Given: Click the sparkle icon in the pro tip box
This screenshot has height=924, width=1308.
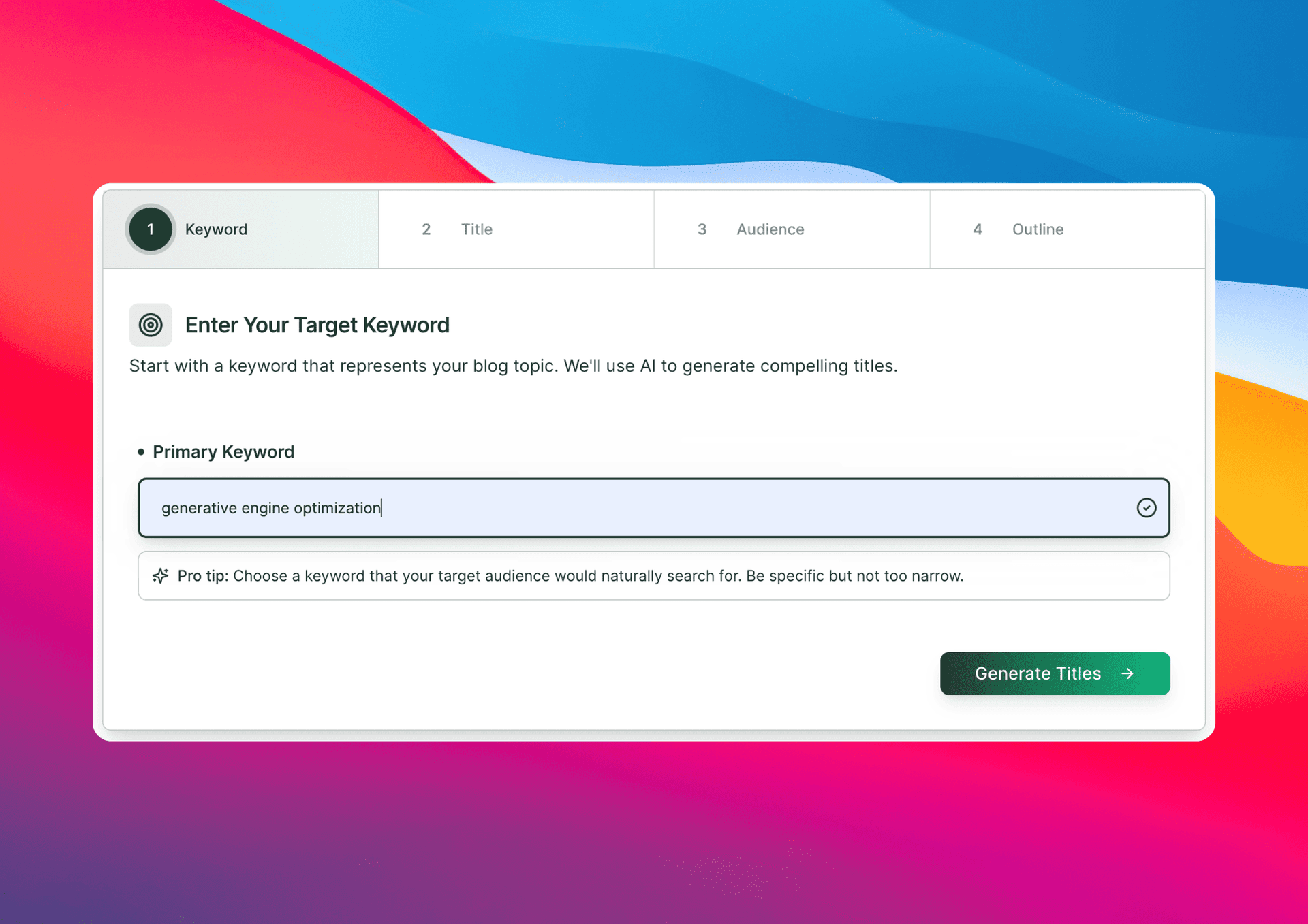Looking at the screenshot, I should (x=160, y=575).
